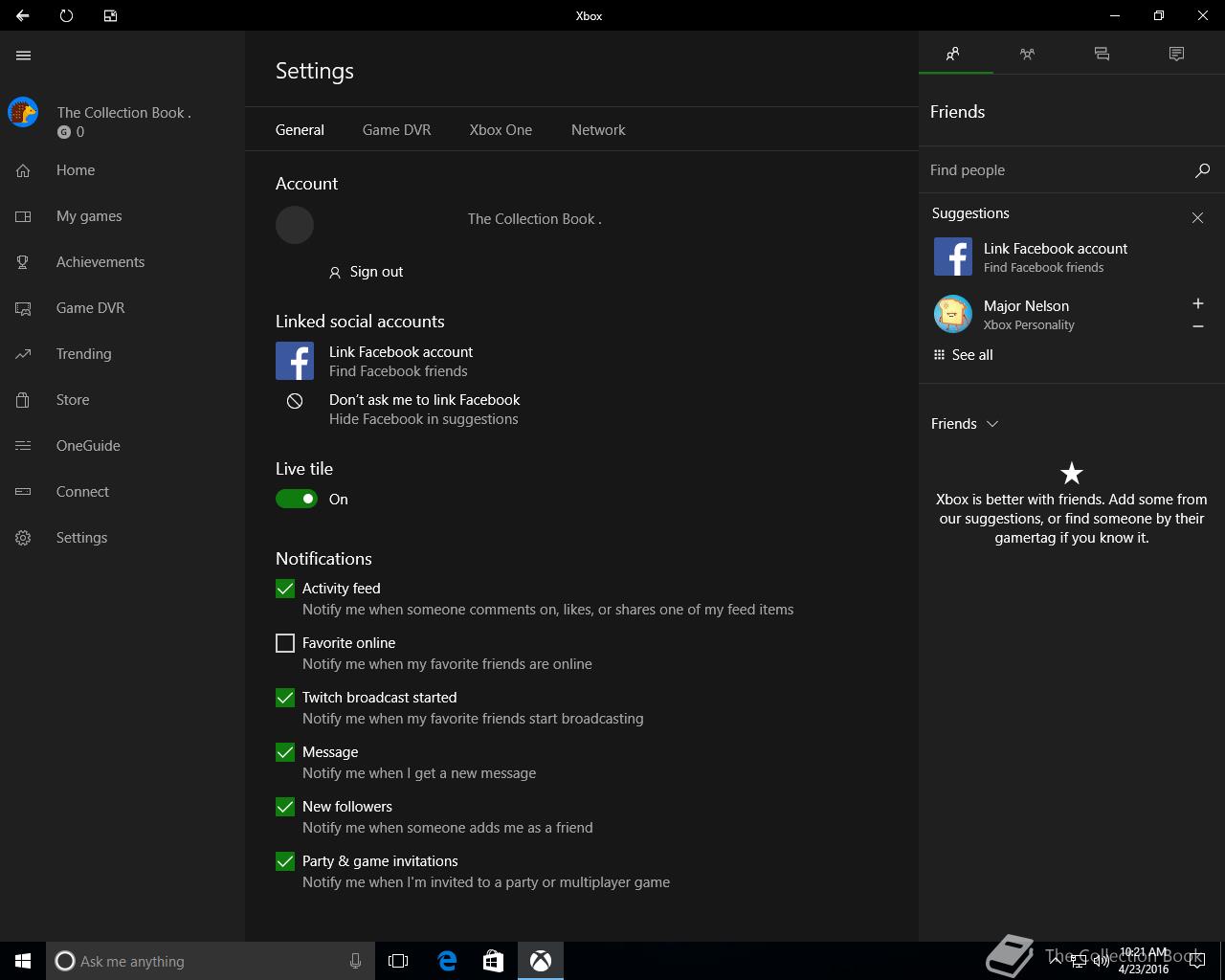Screen dimensions: 1225x980
Task: Switch to the Game DVR settings tab
Action: click(396, 130)
